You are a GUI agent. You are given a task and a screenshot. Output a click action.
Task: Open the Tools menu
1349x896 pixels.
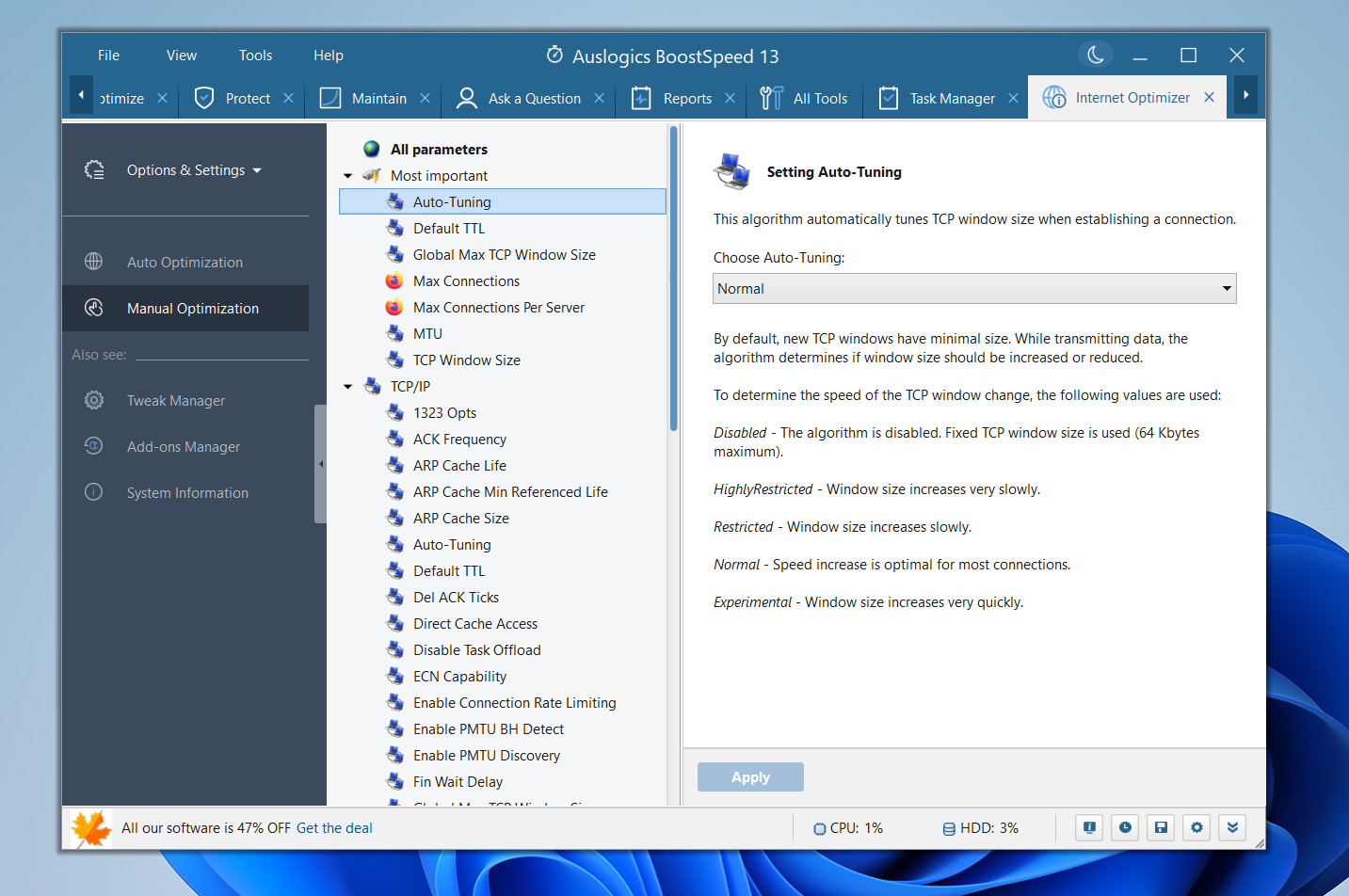[x=255, y=56]
